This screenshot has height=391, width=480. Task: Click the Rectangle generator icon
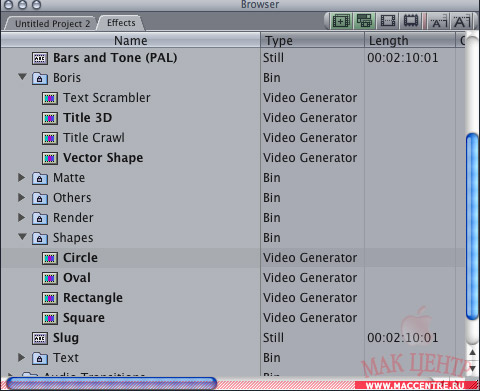coord(50,298)
